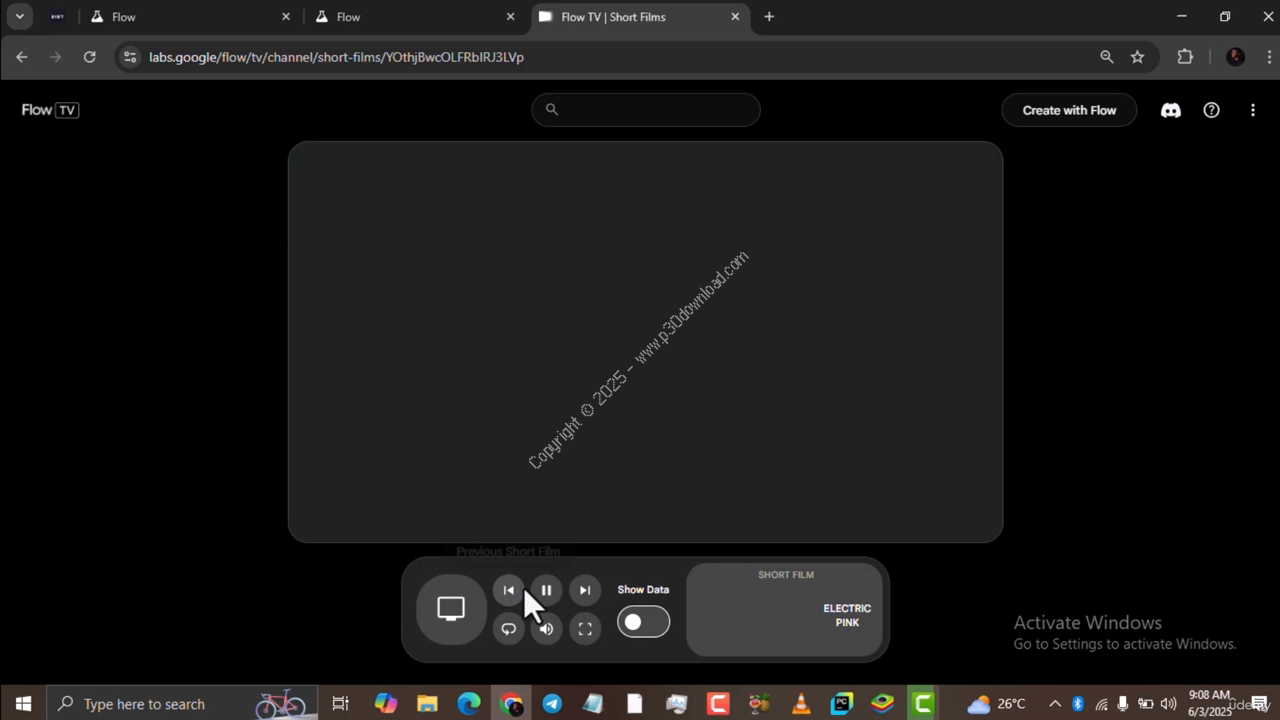Click the Previous Short Film button
The width and height of the screenshot is (1280, 720).
[508, 590]
